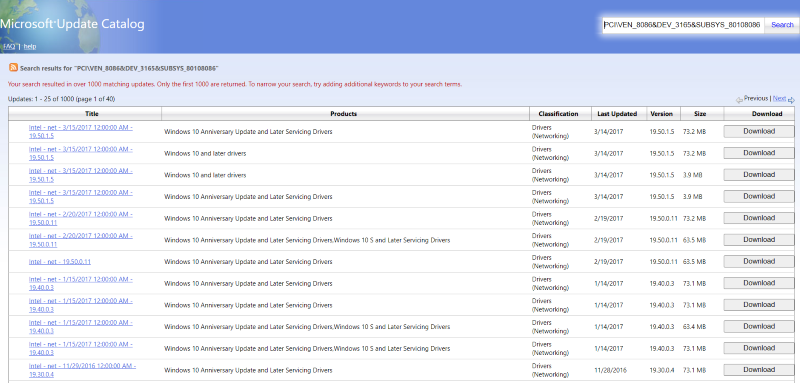Screen dimensions: 800x383
Task: Download 19.50.1.5 Windows 10 and later driver 73.2 MB
Action: point(759,153)
